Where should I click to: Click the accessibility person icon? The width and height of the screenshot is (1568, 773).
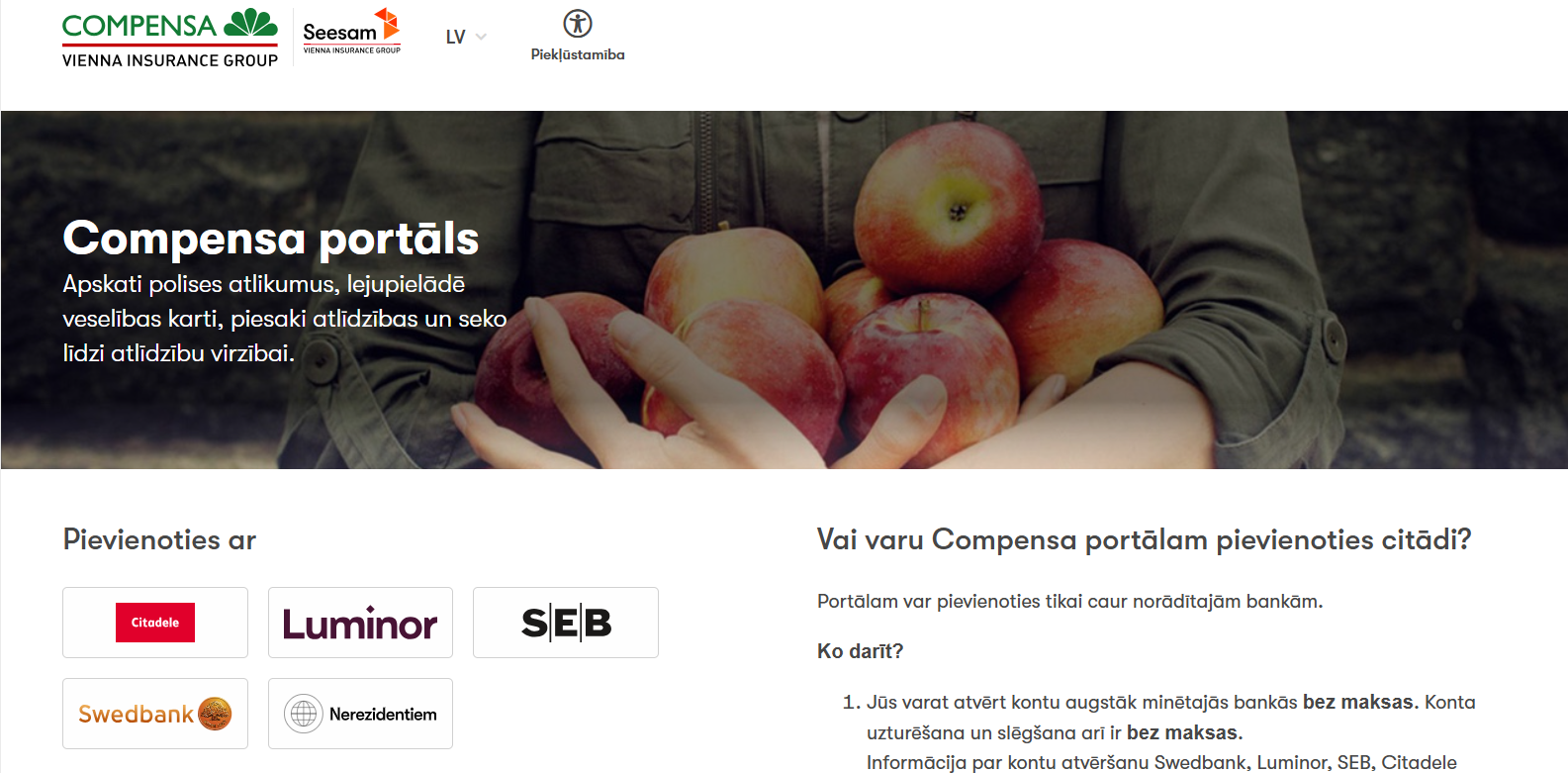578,23
